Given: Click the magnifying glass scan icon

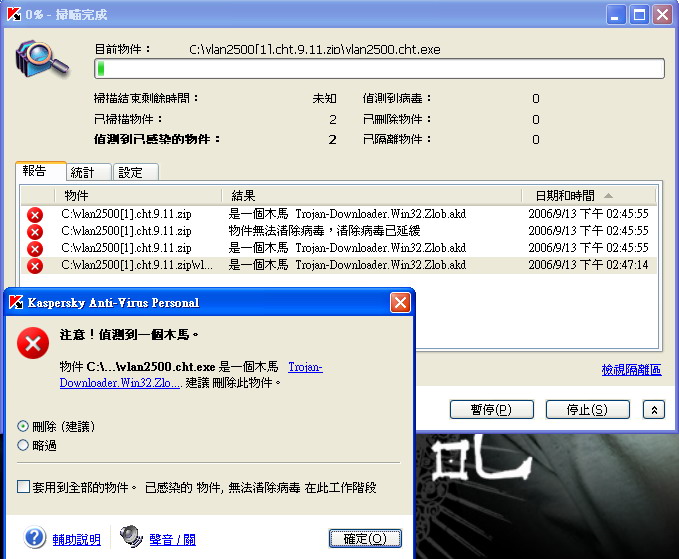Looking at the screenshot, I should (42, 59).
